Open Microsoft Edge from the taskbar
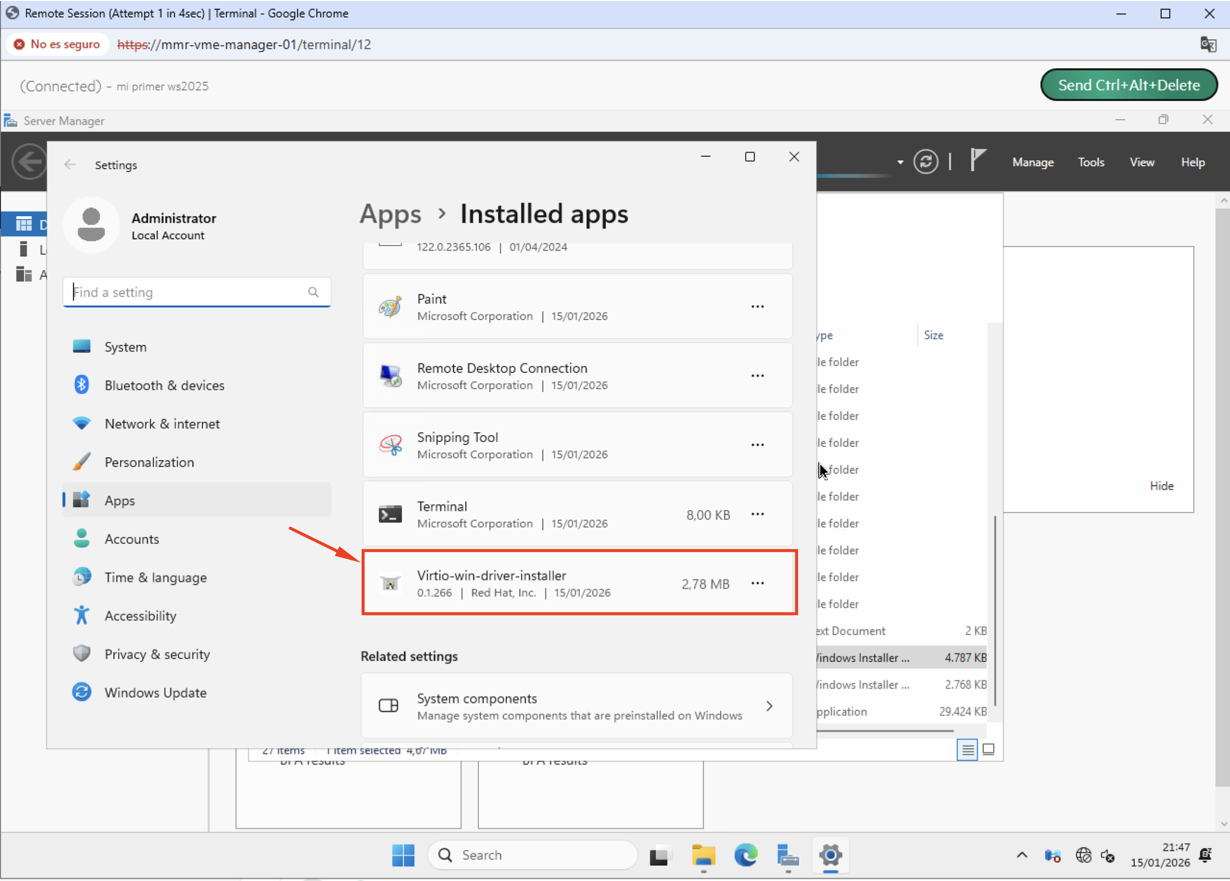 [x=745, y=855]
